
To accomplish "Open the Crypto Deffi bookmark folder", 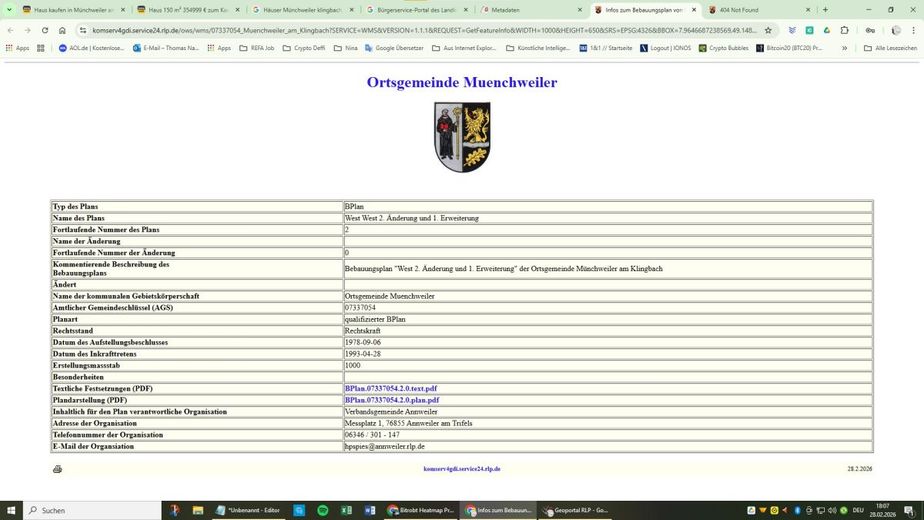I will [304, 48].
